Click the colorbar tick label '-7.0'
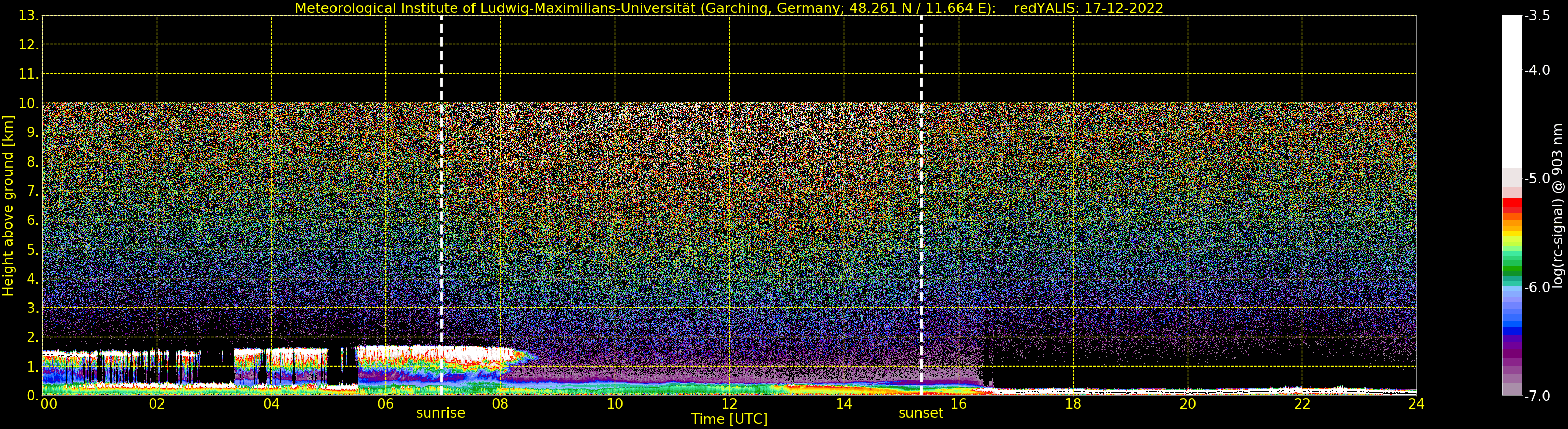Screen dimensions: 1568x429 (x=1537, y=396)
